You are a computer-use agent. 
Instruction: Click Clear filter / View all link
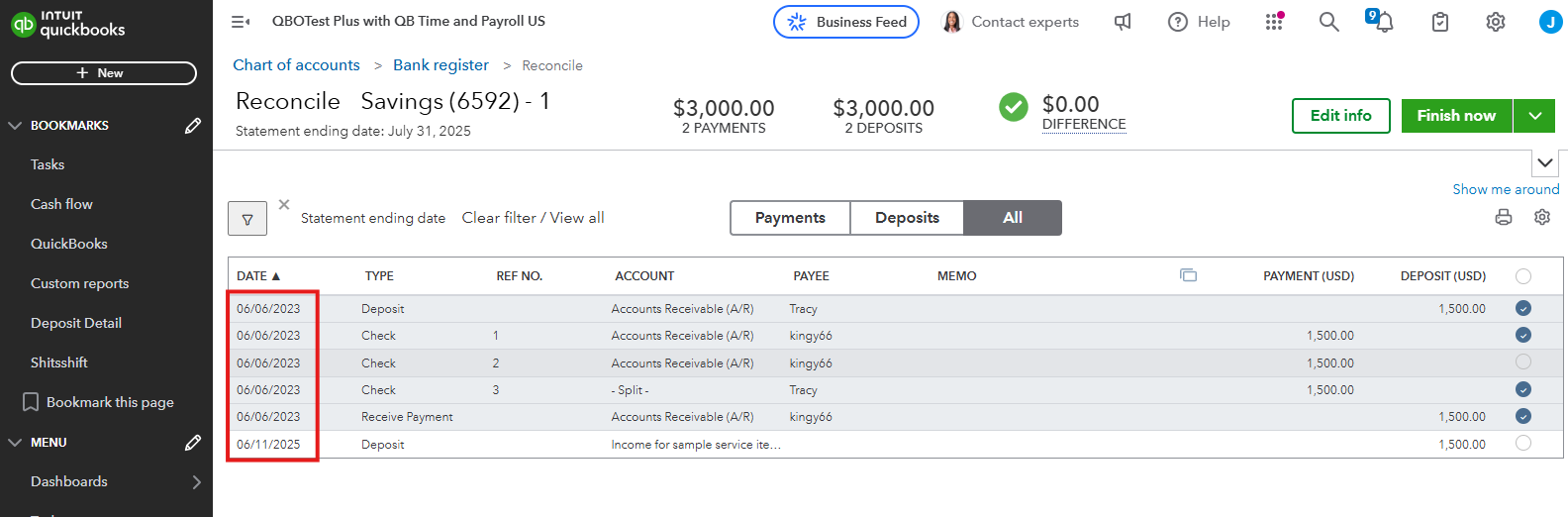[x=533, y=218]
